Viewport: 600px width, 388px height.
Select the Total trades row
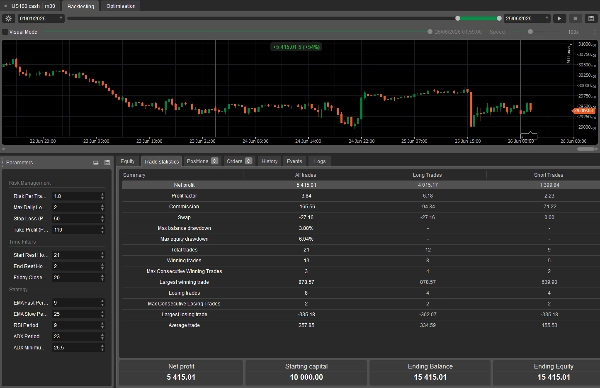[x=361, y=250]
